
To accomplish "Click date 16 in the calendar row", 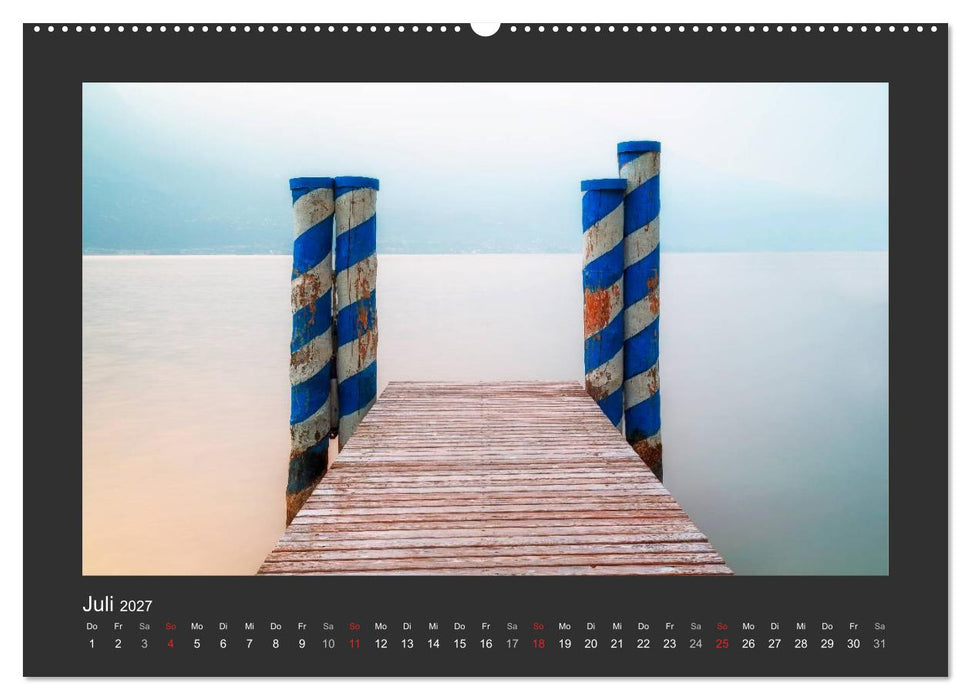I will 486,644.
